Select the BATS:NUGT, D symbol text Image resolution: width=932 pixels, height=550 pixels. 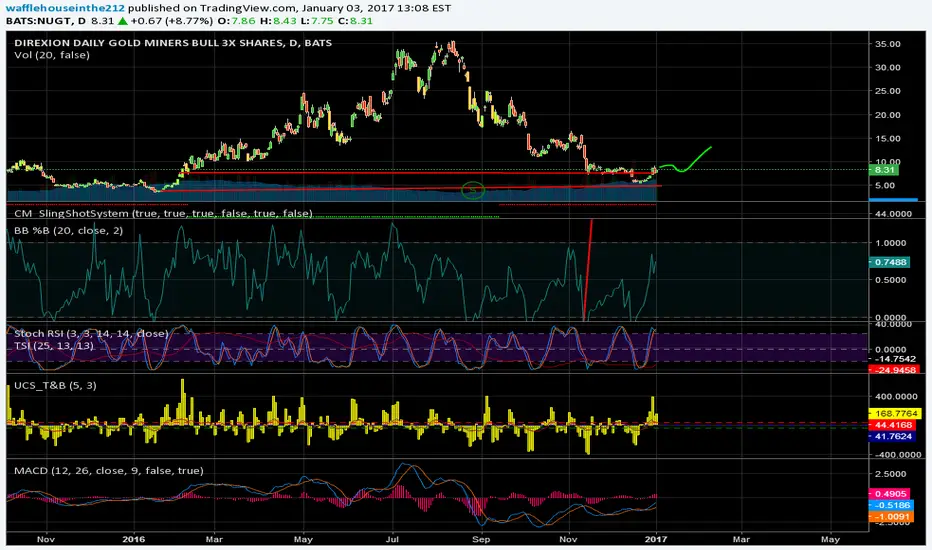pyautogui.click(x=46, y=21)
